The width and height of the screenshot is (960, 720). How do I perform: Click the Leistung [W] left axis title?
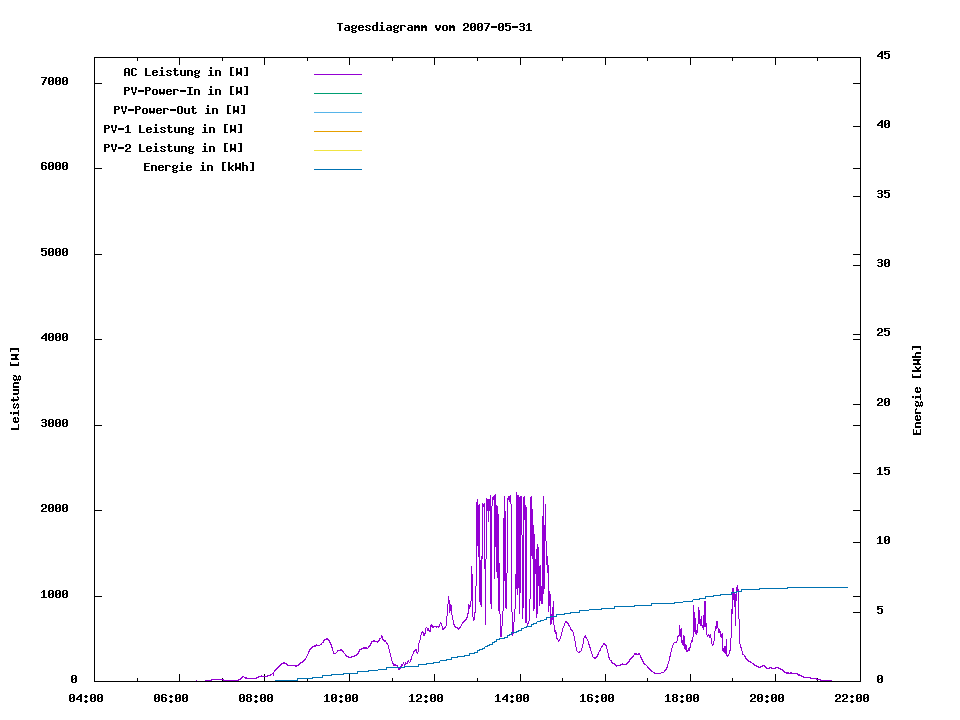(x=15, y=389)
